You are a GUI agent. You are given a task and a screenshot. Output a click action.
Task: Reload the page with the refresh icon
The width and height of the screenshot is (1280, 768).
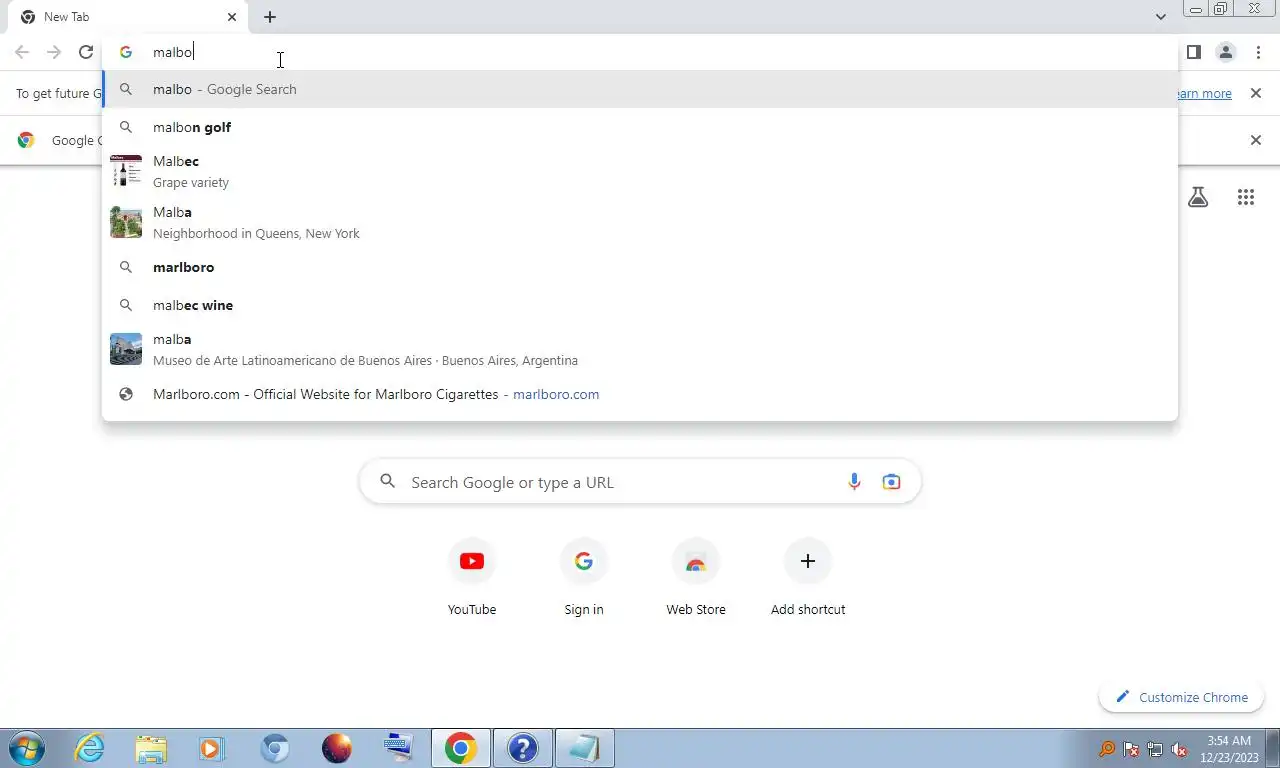coord(86,52)
